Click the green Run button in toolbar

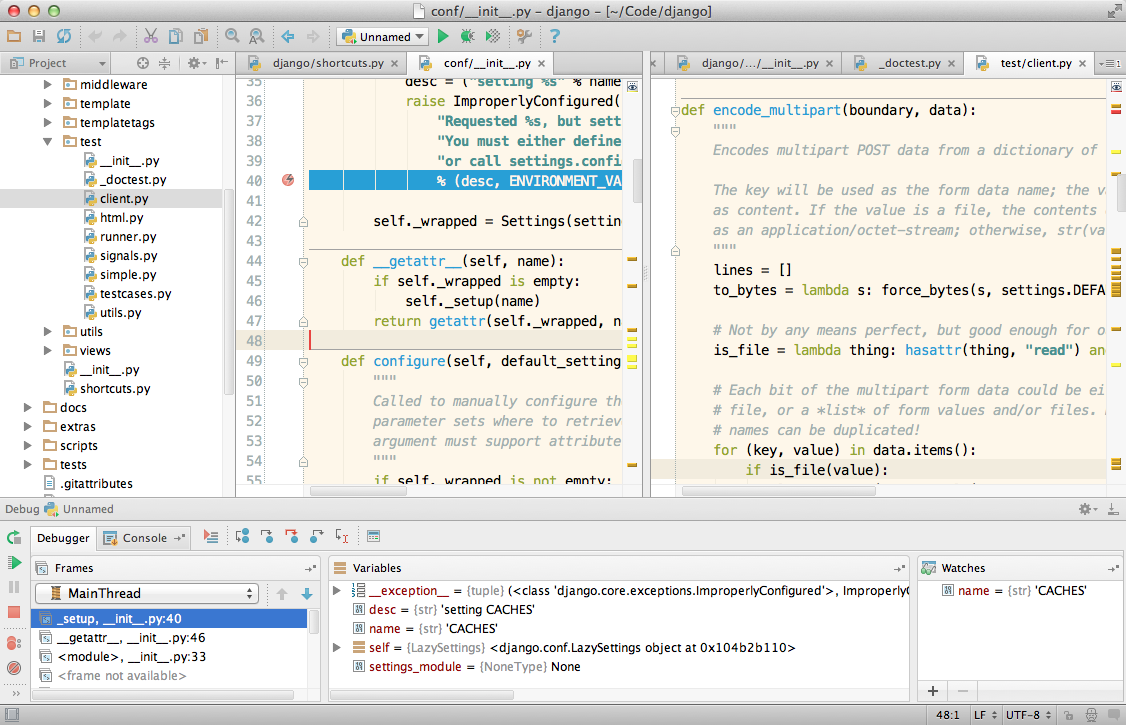[x=443, y=37]
